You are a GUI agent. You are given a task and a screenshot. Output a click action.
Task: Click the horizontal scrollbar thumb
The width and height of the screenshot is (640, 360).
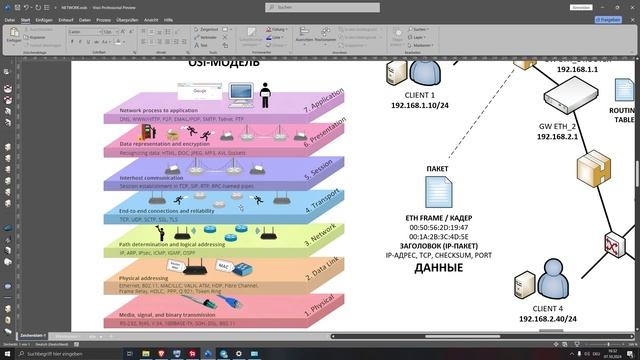point(462,336)
